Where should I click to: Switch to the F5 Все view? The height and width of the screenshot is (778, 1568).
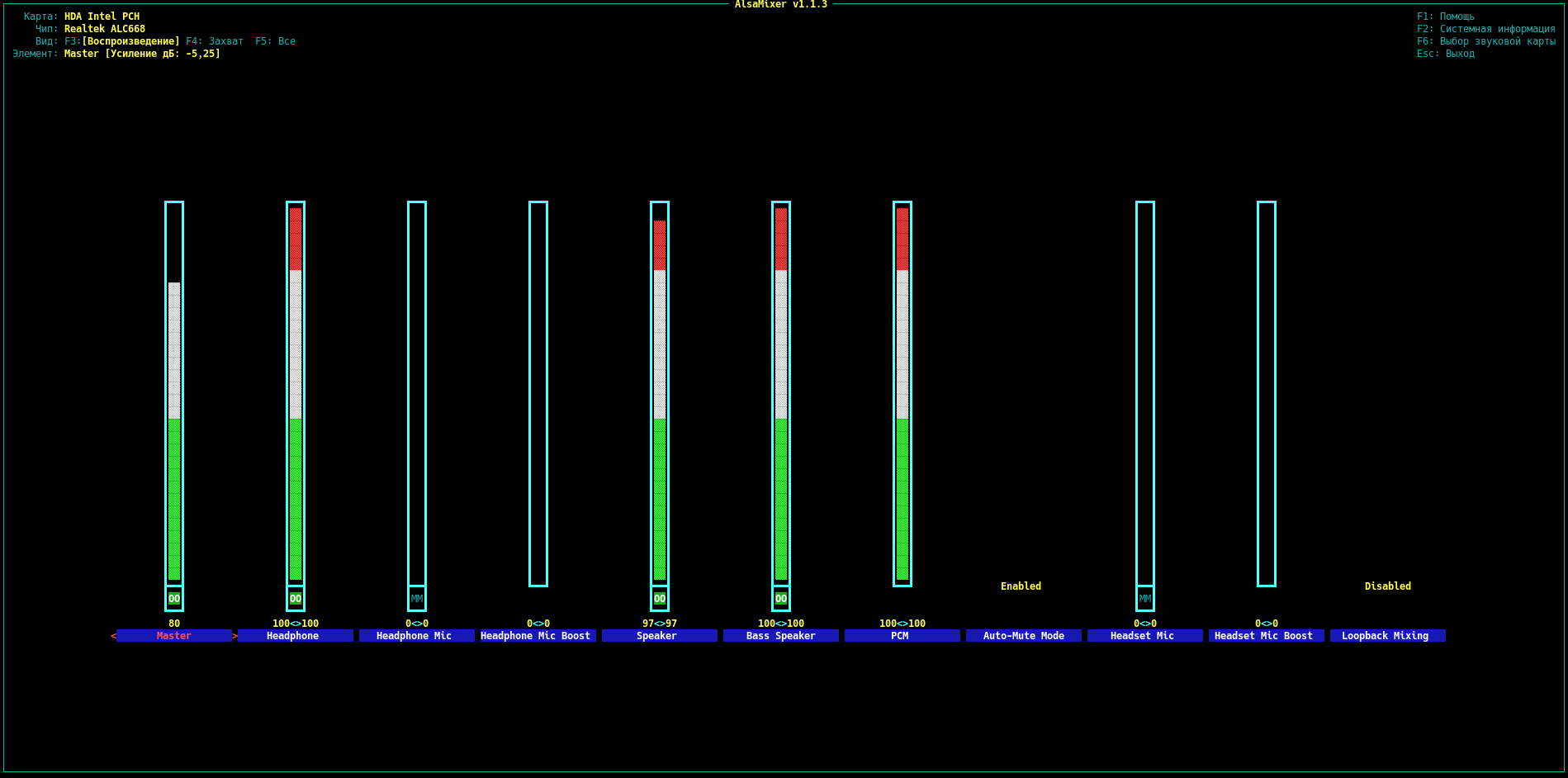(x=275, y=41)
